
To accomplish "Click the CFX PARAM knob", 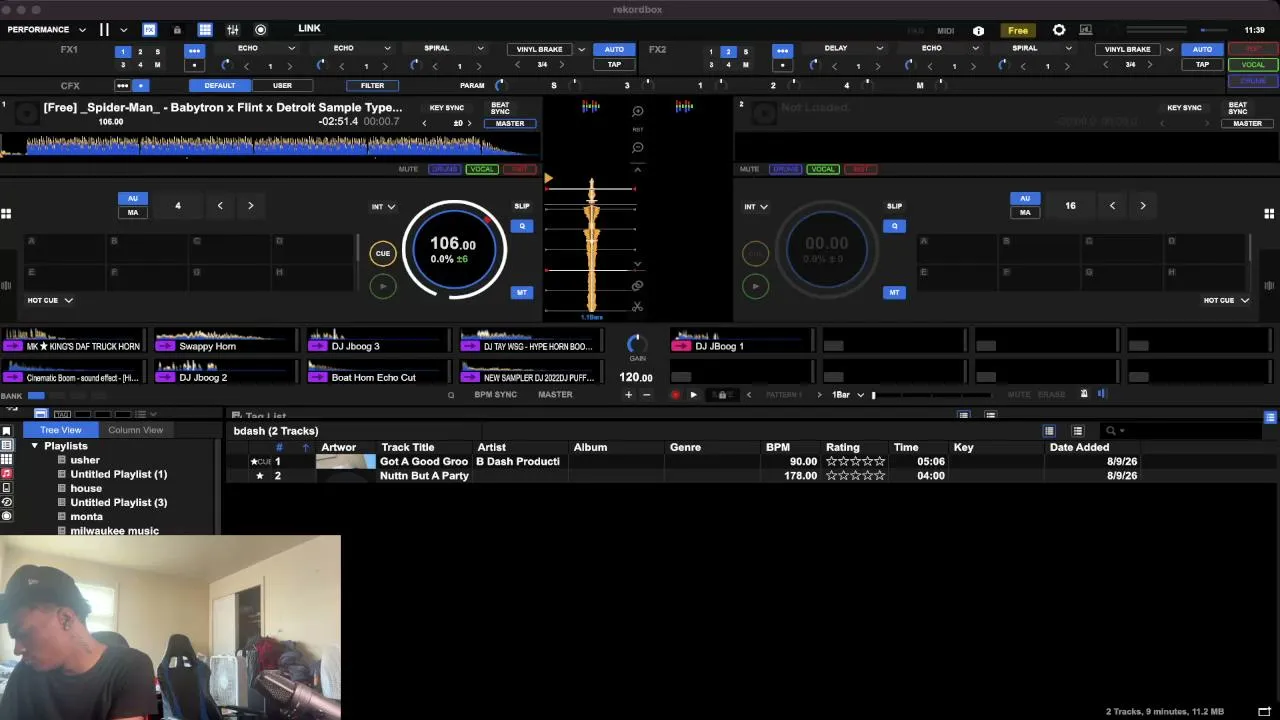I will click(x=500, y=86).
